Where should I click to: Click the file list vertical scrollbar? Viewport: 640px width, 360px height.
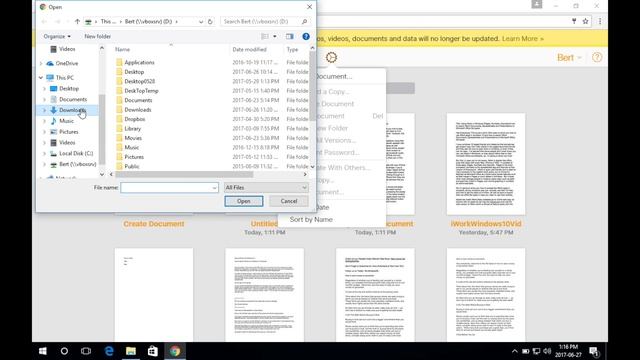tap(312, 86)
